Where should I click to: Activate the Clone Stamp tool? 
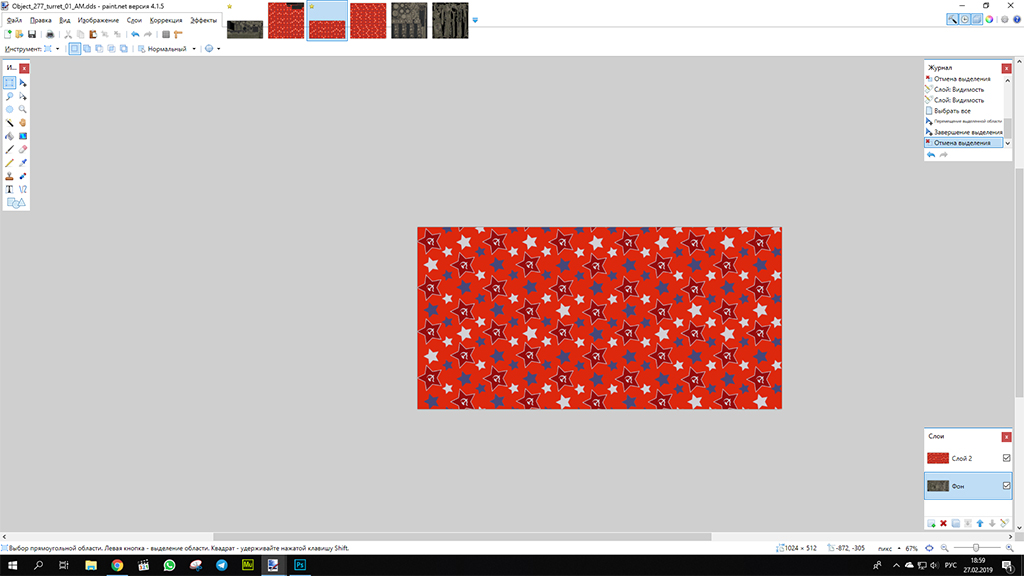pos(9,175)
